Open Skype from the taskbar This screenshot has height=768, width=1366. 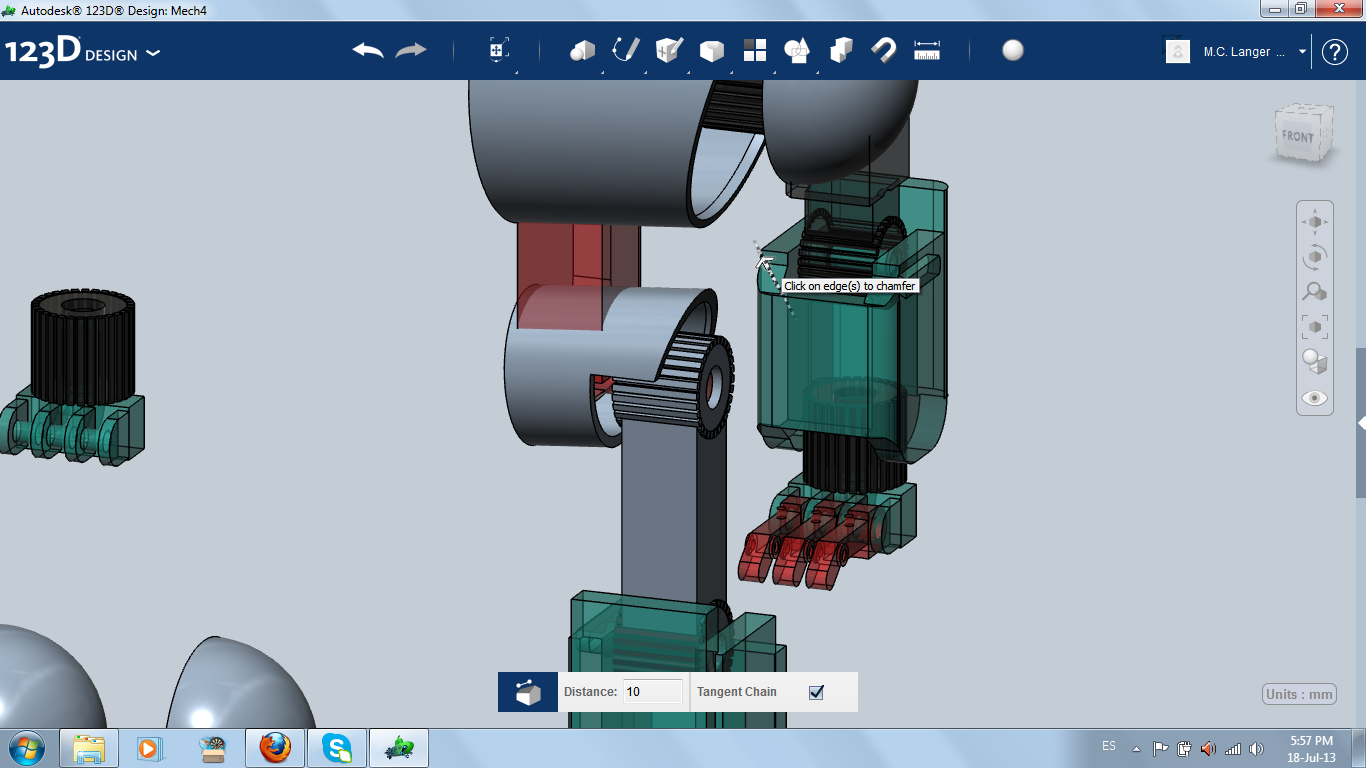(337, 748)
